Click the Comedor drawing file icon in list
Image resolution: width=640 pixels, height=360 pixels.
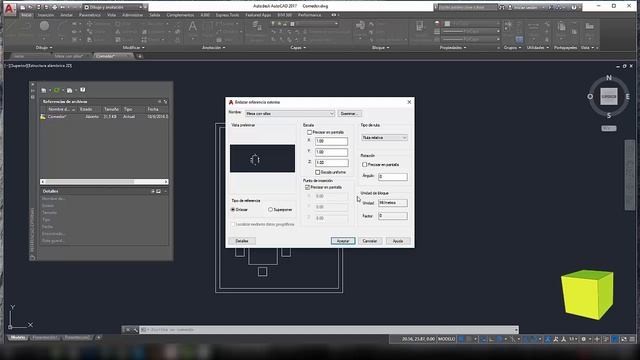pyautogui.click(x=43, y=117)
